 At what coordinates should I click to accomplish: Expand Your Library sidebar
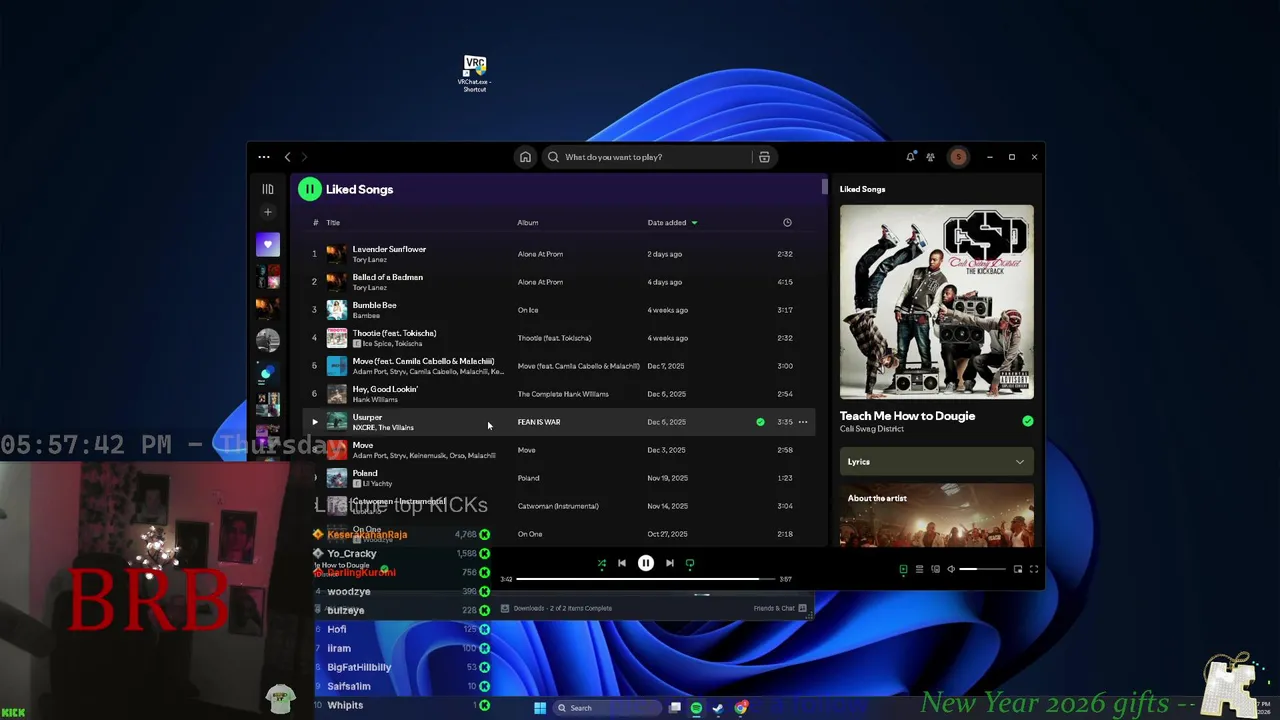pyautogui.click(x=268, y=189)
